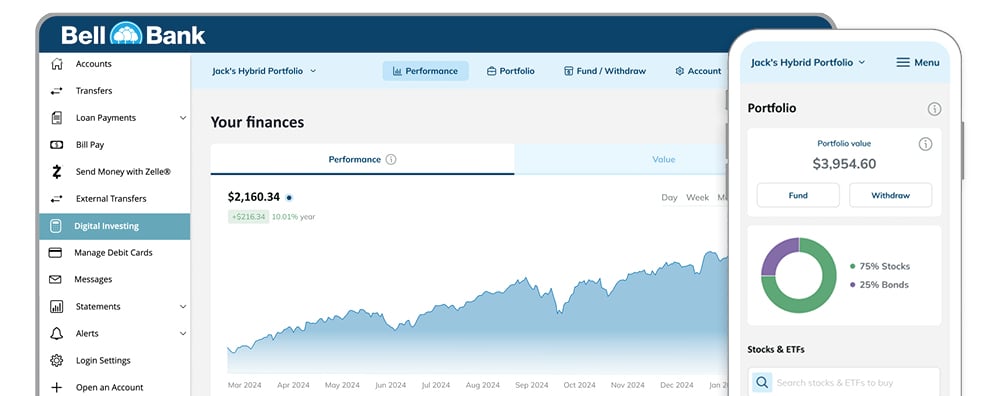Click the 25% Bonds legend label
Viewport: 998px width, 396px height.
click(884, 285)
